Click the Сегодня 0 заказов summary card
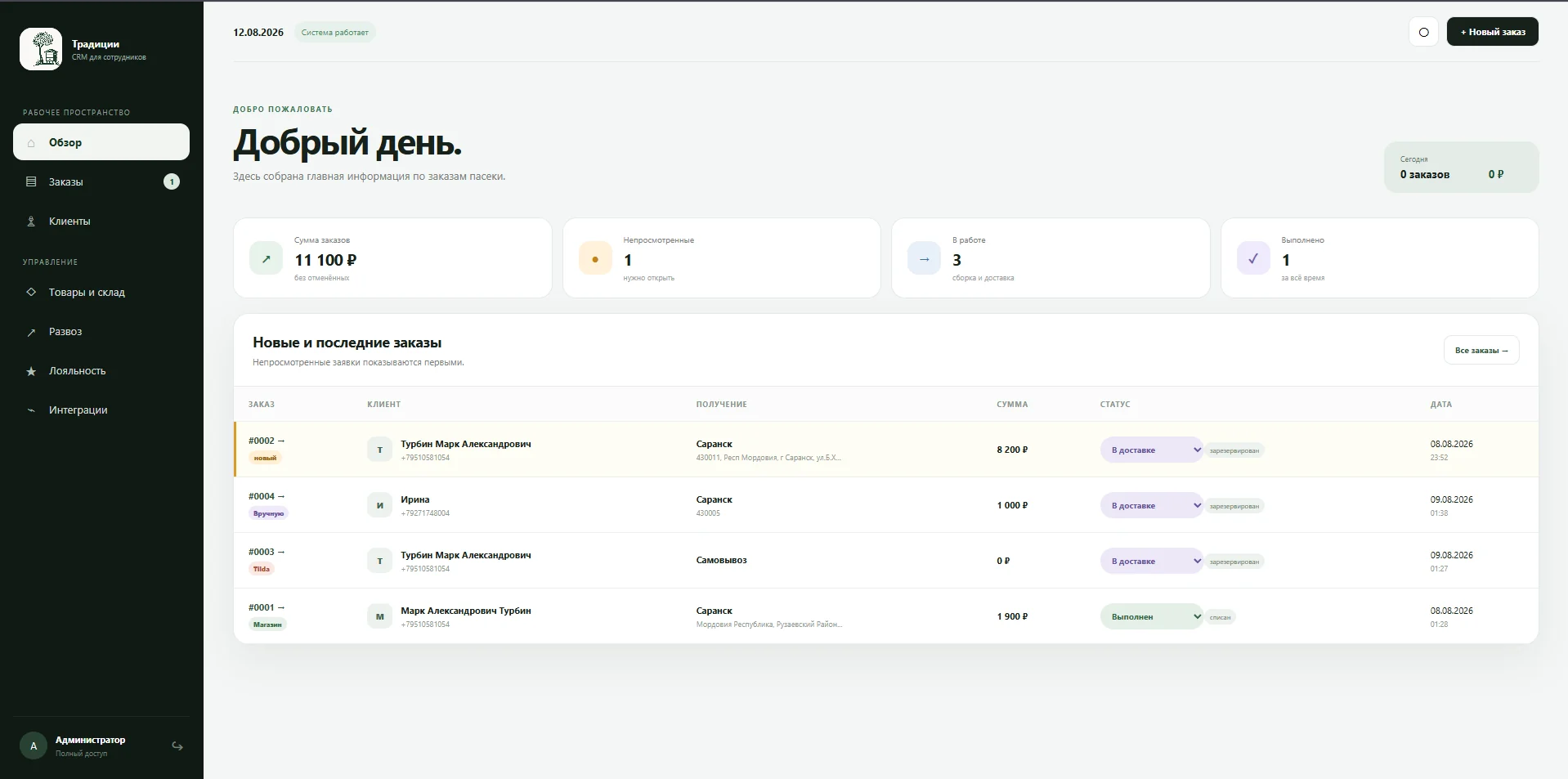 1461,168
